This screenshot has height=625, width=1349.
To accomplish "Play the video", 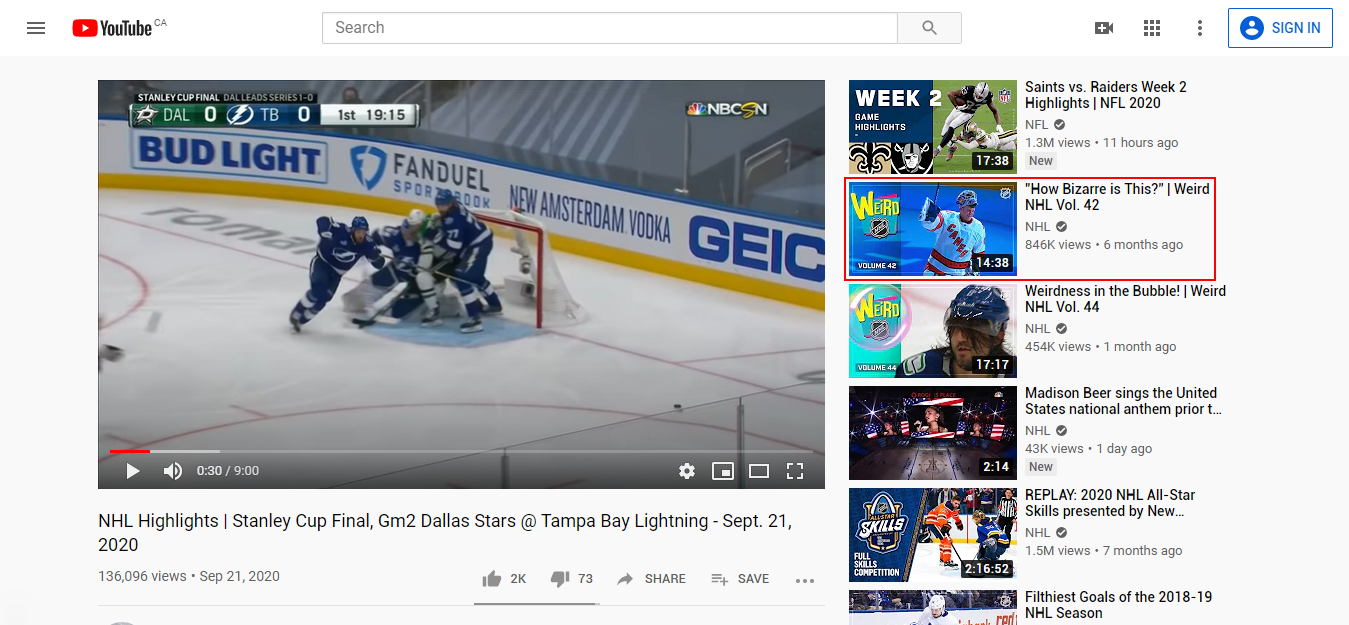I will coord(133,471).
